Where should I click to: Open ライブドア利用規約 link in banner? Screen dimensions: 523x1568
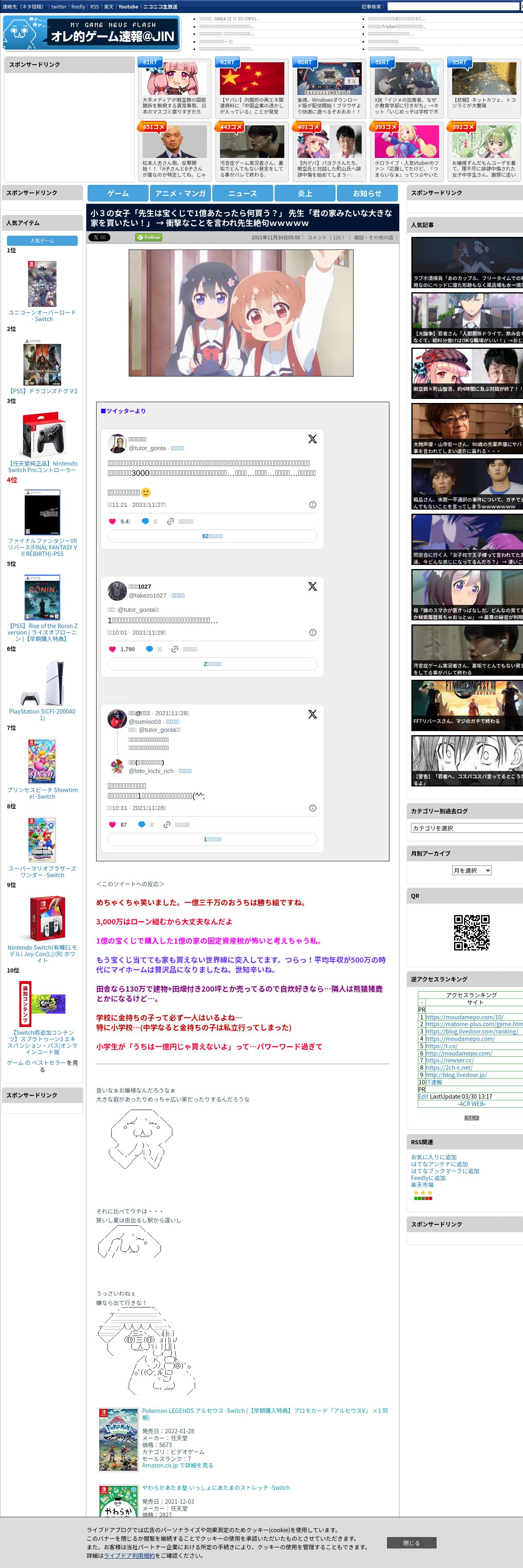[x=129, y=1555]
